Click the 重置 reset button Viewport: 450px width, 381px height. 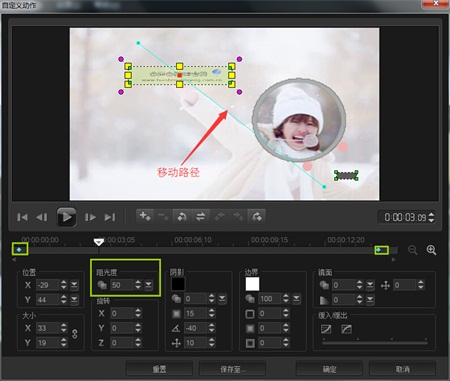159,369
